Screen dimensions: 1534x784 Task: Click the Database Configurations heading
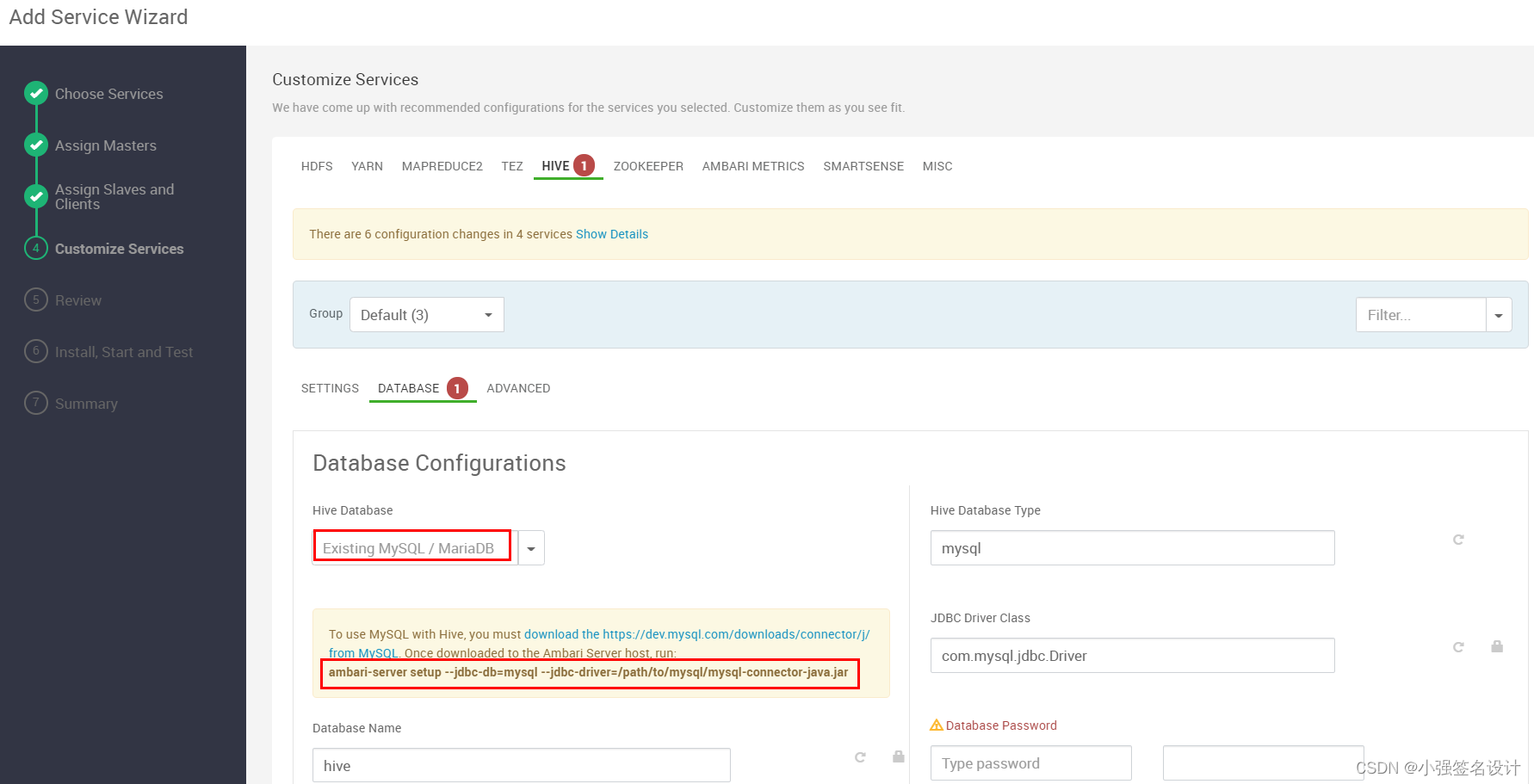(x=439, y=463)
